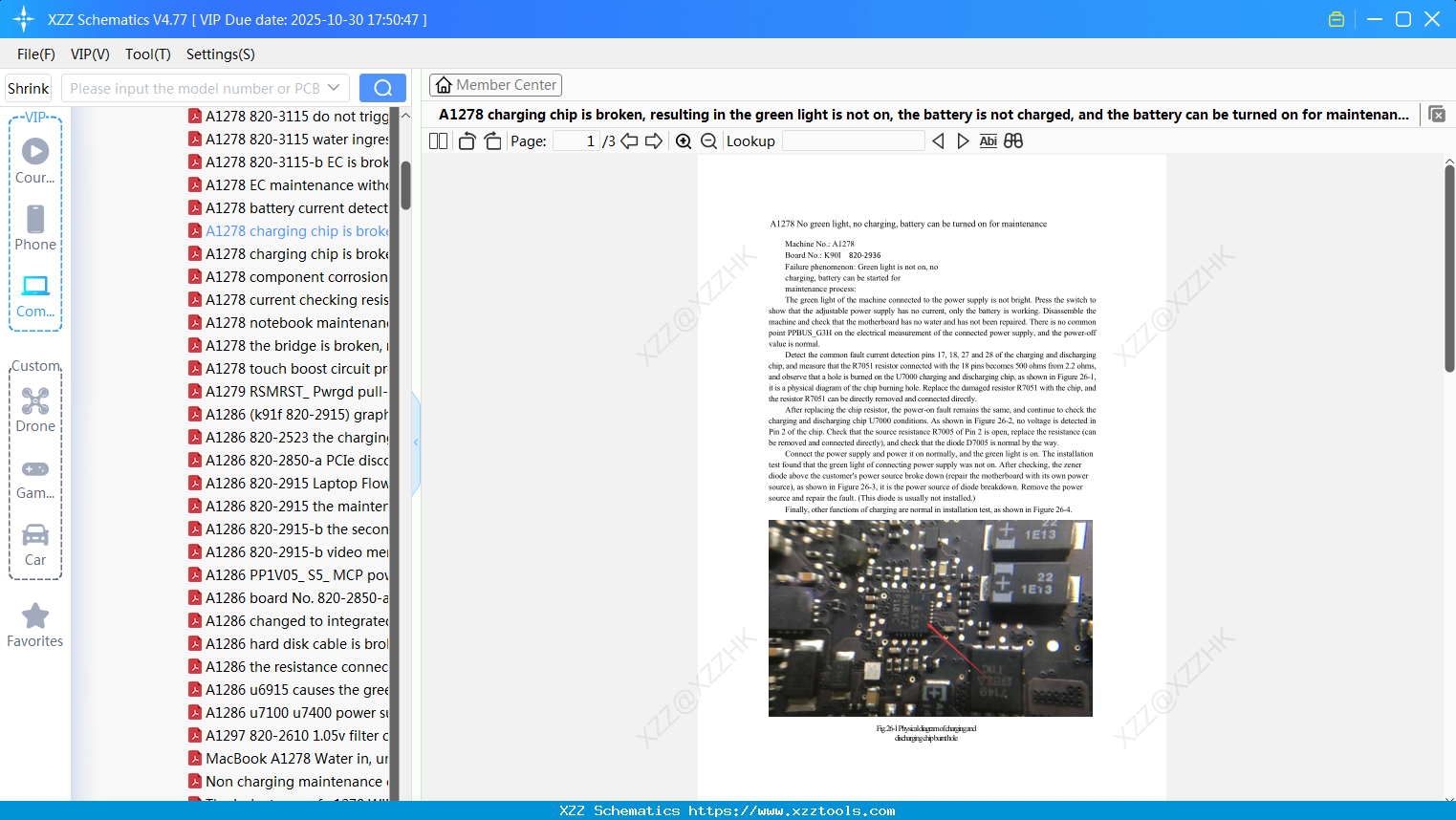Open 'MacBook A1278 Water in' file
The image size is (1456, 820).
point(289,758)
